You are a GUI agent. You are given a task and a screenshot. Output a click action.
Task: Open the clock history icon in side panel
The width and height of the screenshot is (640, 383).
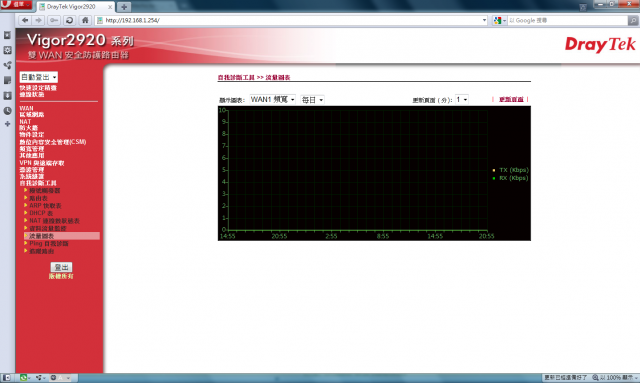point(7,111)
